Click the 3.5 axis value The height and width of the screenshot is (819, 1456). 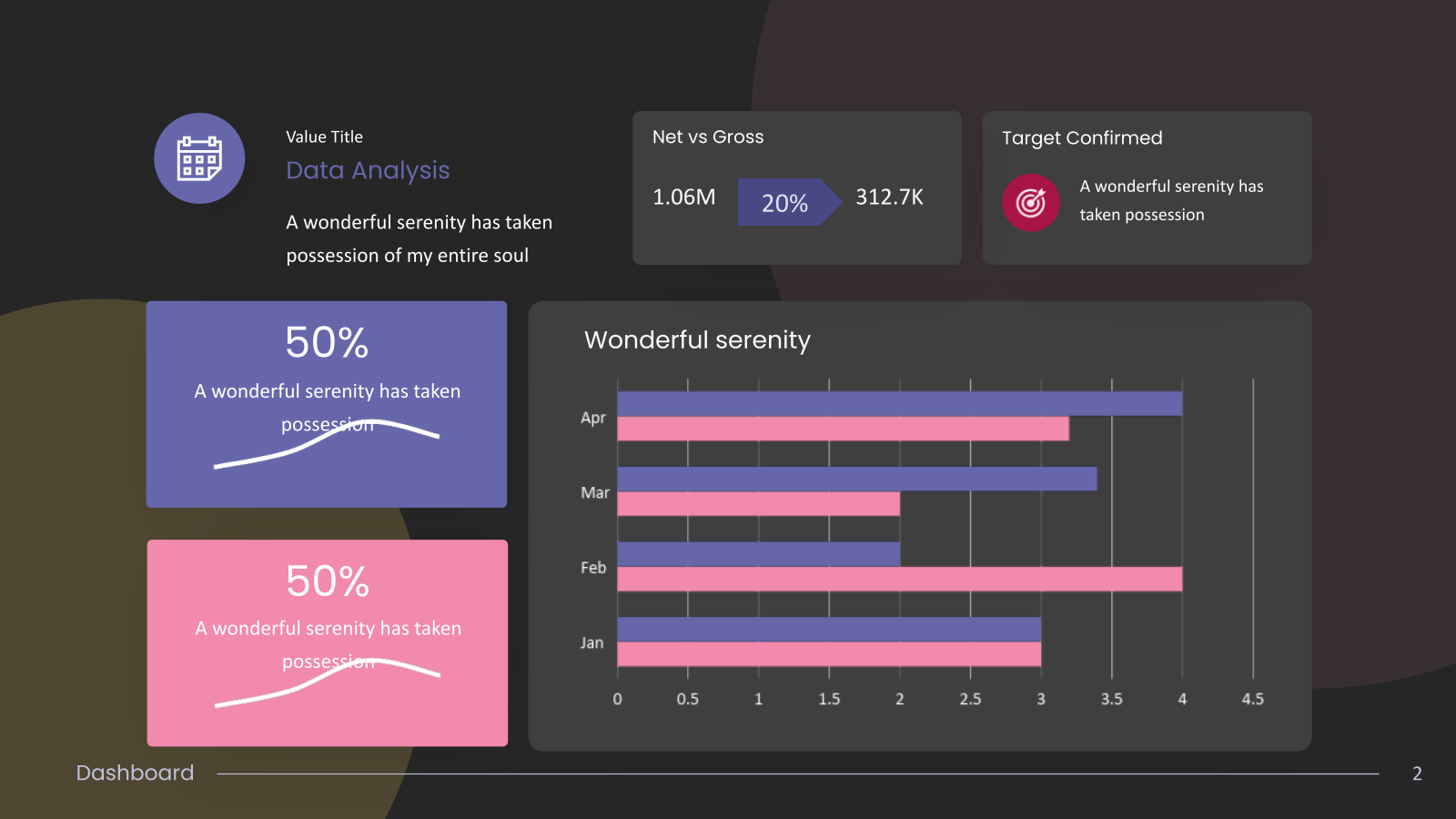tap(1112, 699)
